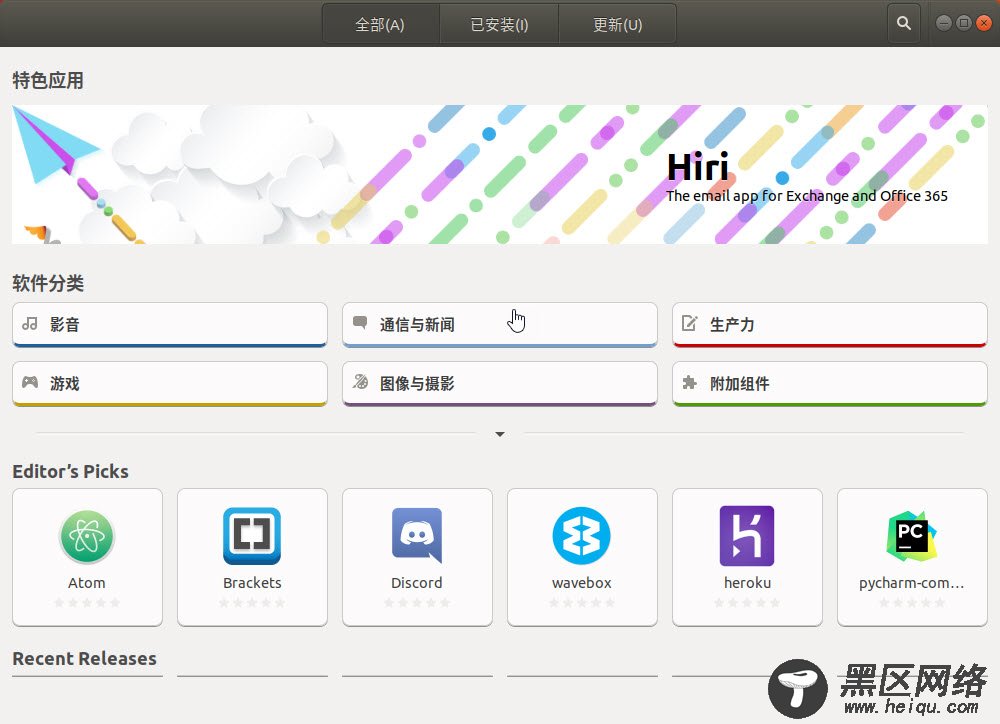Viewport: 1000px width, 724px height.
Task: Click the edit icon beside 生产力
Action: click(689, 323)
